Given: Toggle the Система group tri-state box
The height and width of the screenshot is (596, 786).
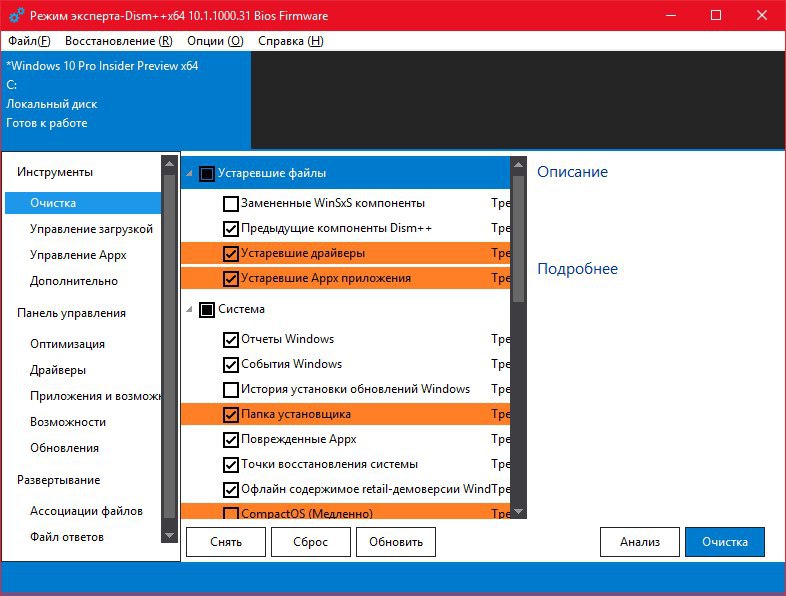Looking at the screenshot, I should point(207,310).
